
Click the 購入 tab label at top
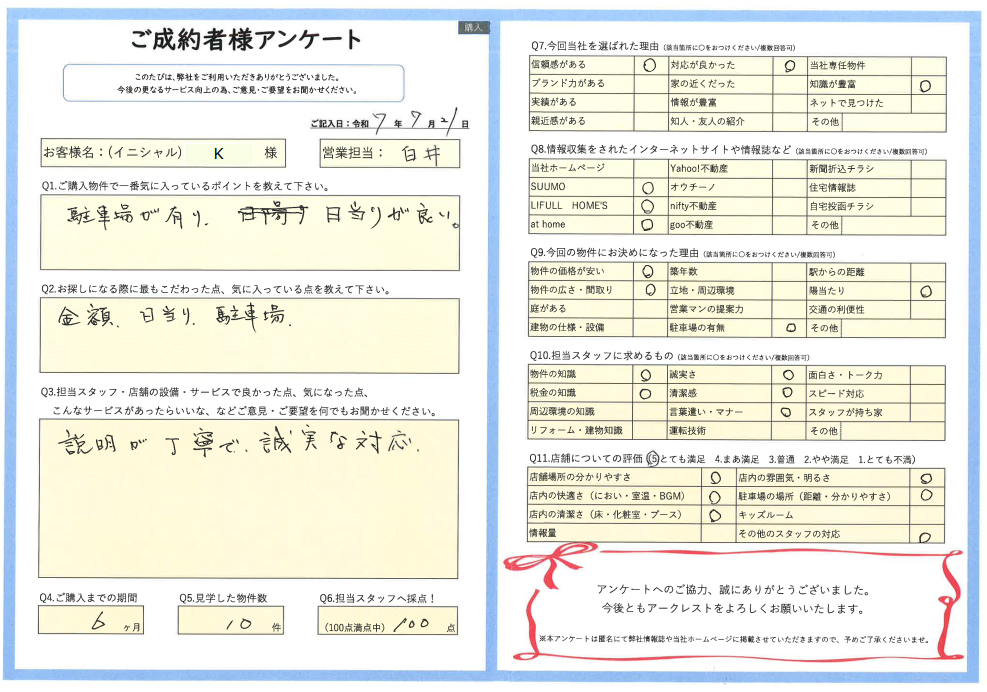tap(473, 27)
